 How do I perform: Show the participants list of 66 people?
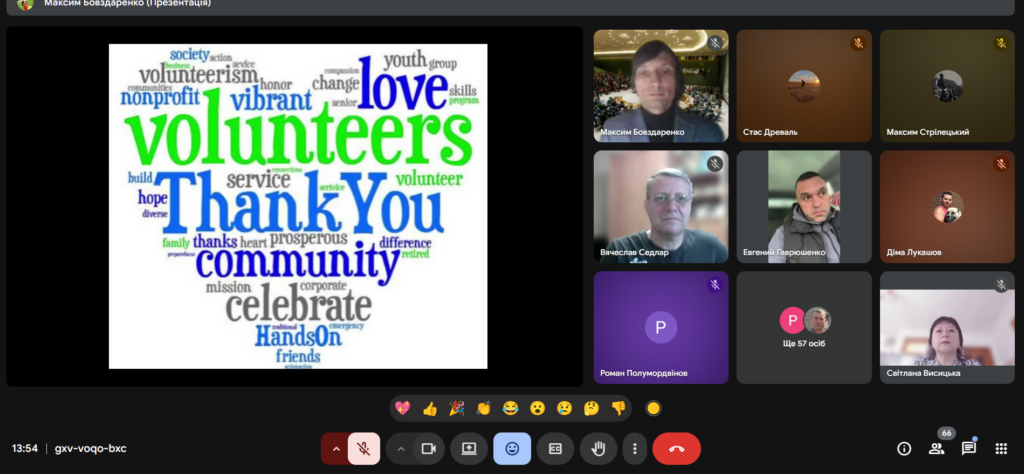click(937, 449)
